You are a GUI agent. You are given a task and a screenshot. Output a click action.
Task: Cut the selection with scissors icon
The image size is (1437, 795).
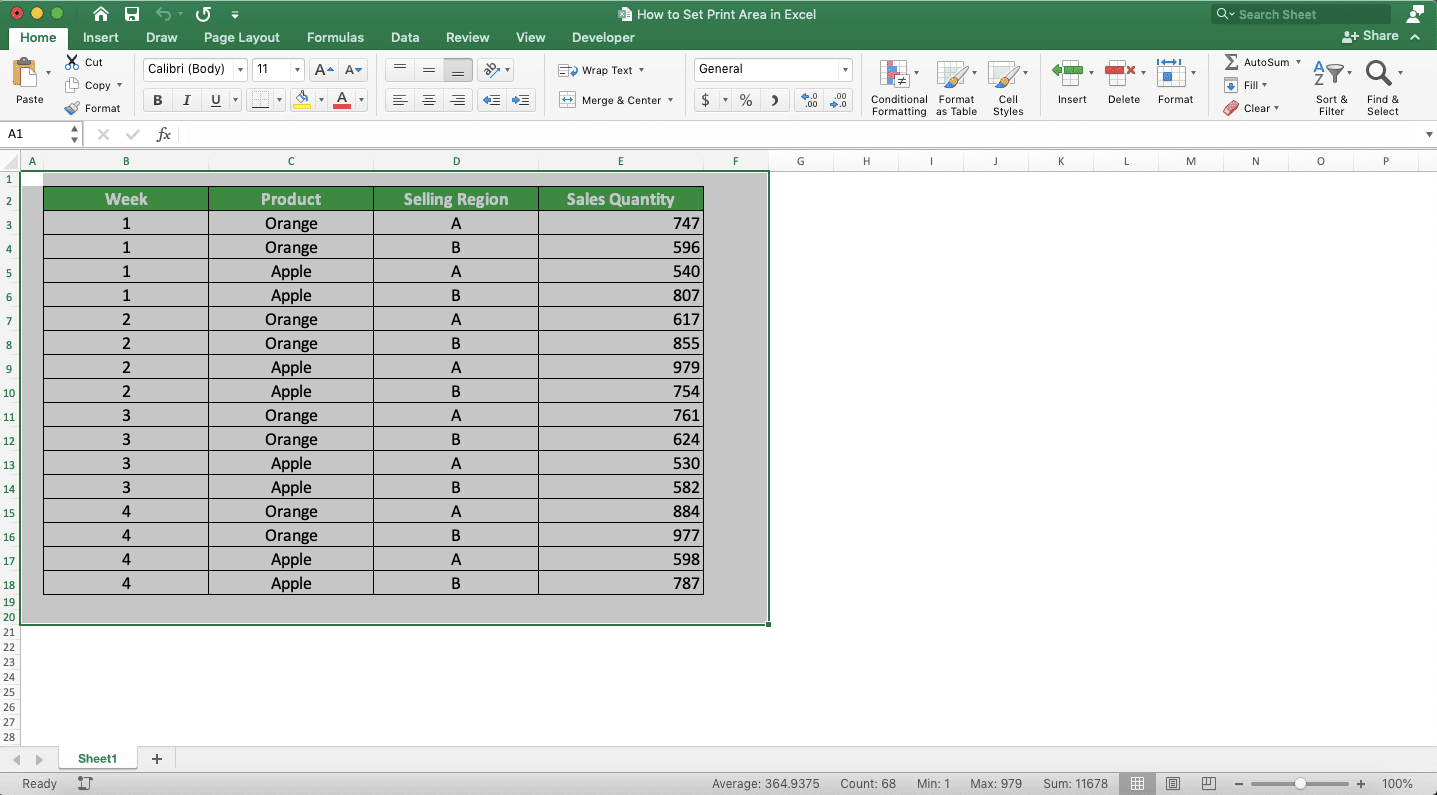pos(72,62)
